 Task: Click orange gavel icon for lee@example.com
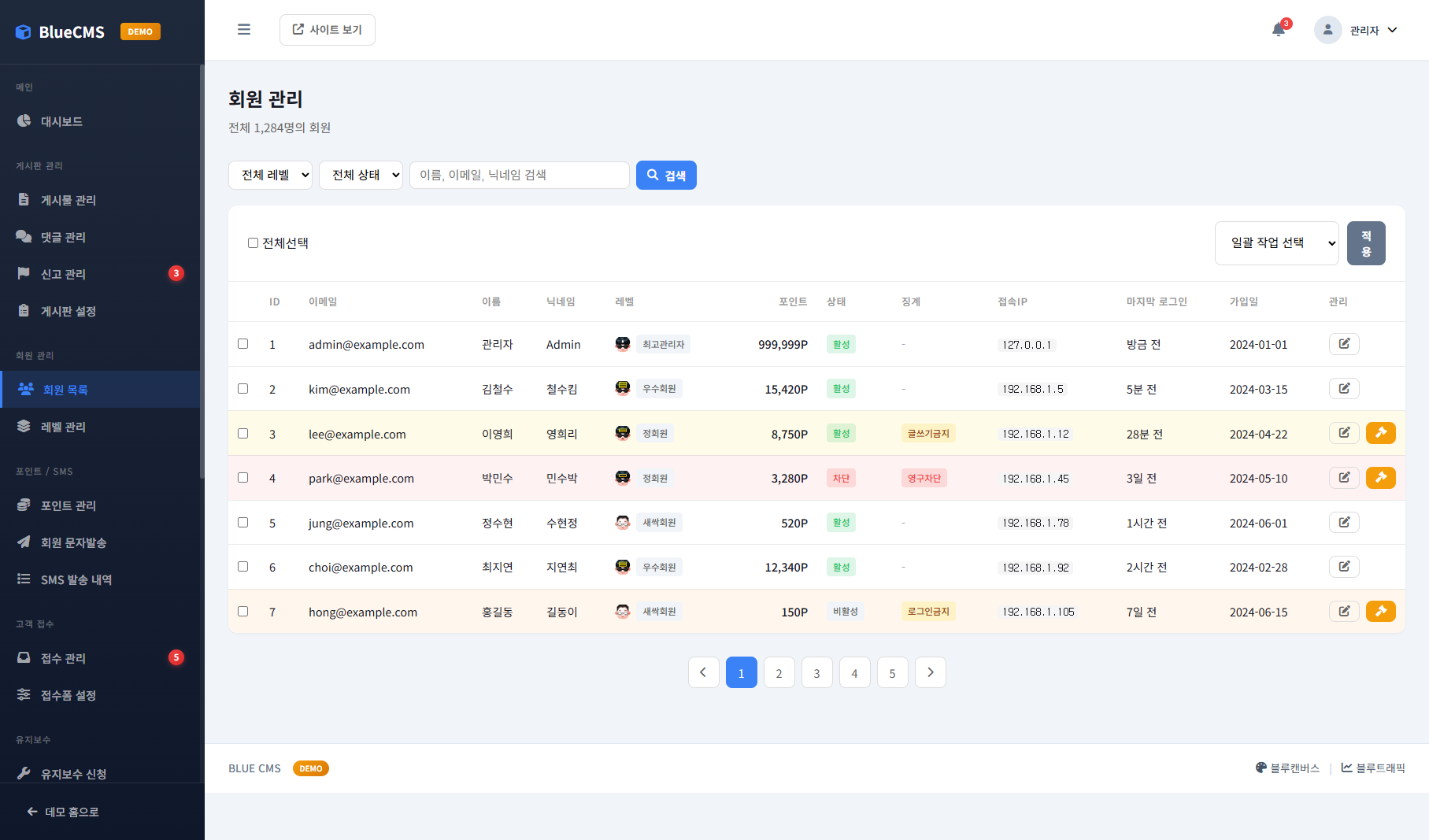(x=1380, y=433)
